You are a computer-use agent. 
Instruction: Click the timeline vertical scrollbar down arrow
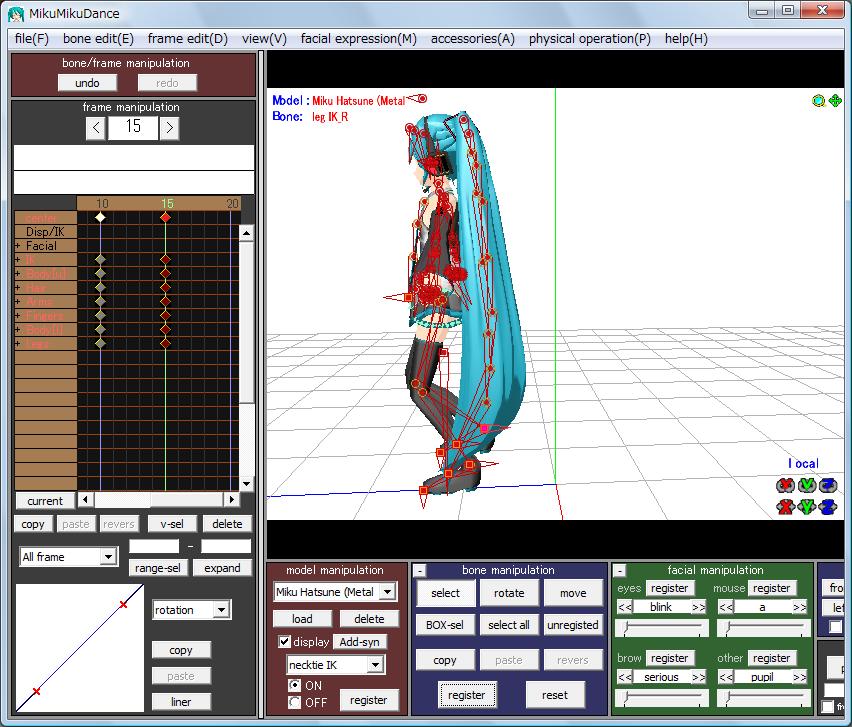247,484
